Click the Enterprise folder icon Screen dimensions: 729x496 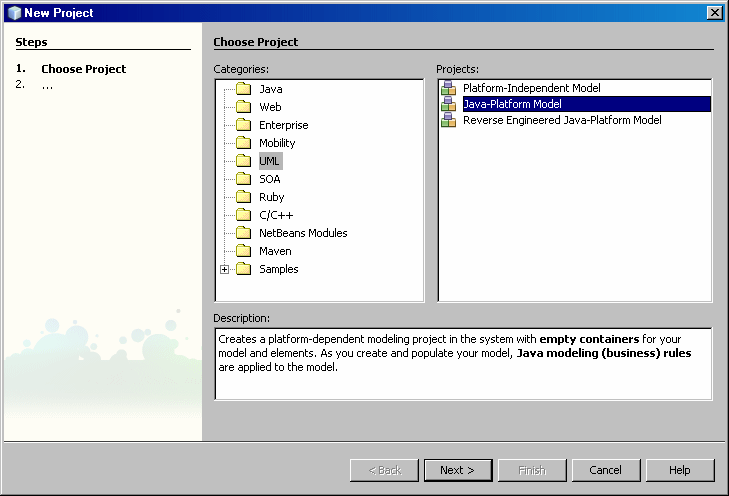point(243,125)
